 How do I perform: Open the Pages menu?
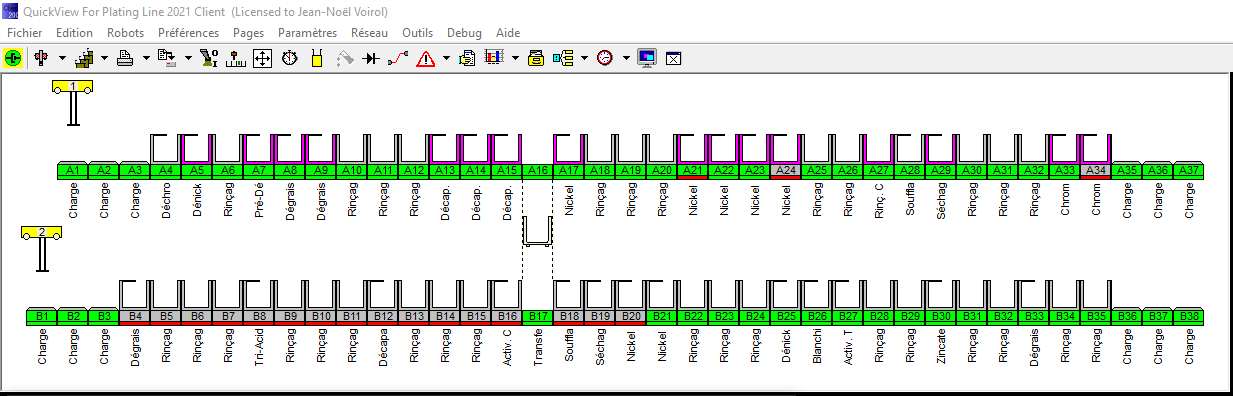coord(248,33)
